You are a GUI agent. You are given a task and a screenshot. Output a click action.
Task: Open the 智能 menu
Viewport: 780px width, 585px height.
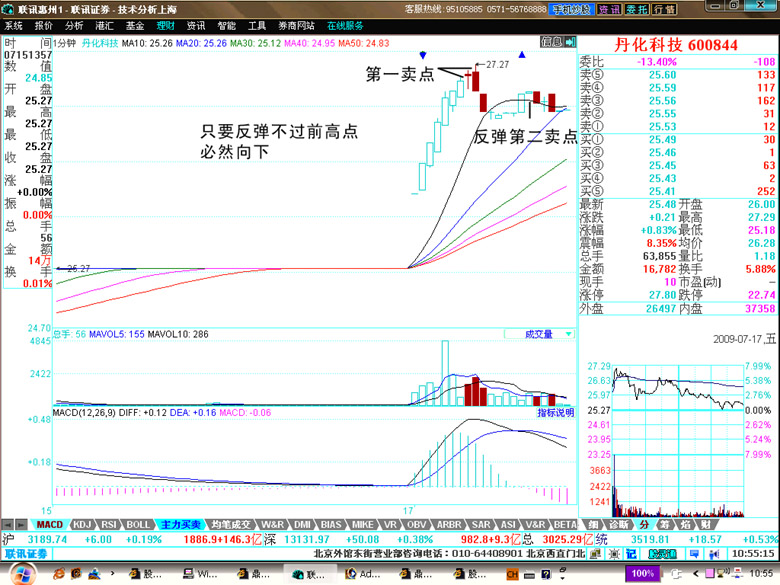pos(226,26)
